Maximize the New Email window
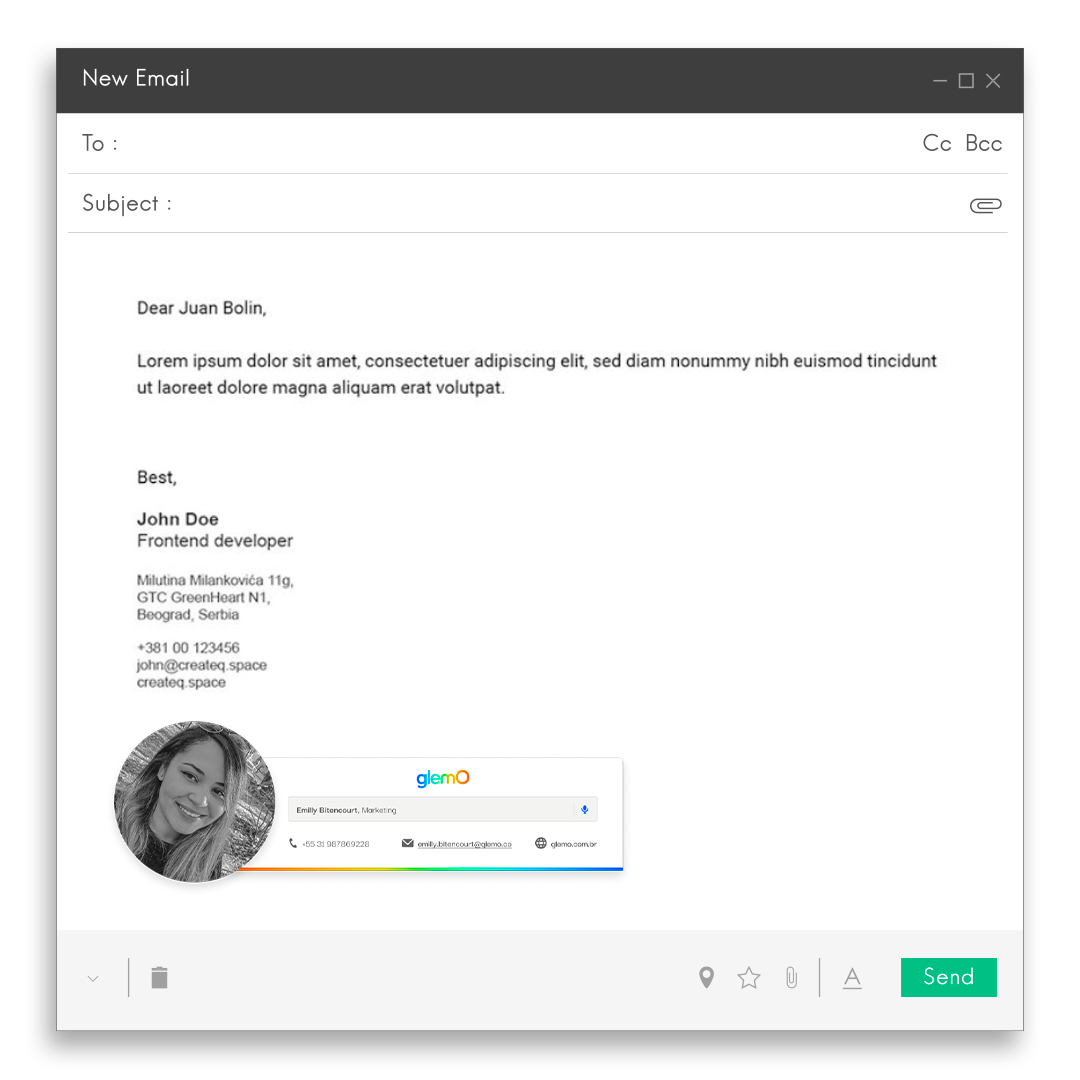1080x1080 pixels. tap(966, 81)
